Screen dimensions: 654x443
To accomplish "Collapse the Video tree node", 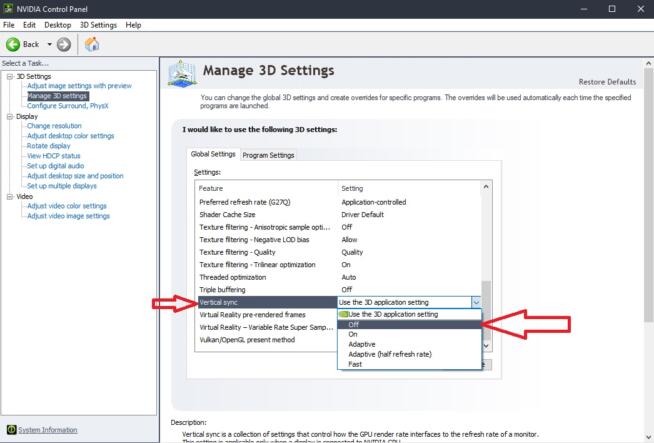I will (x=10, y=196).
